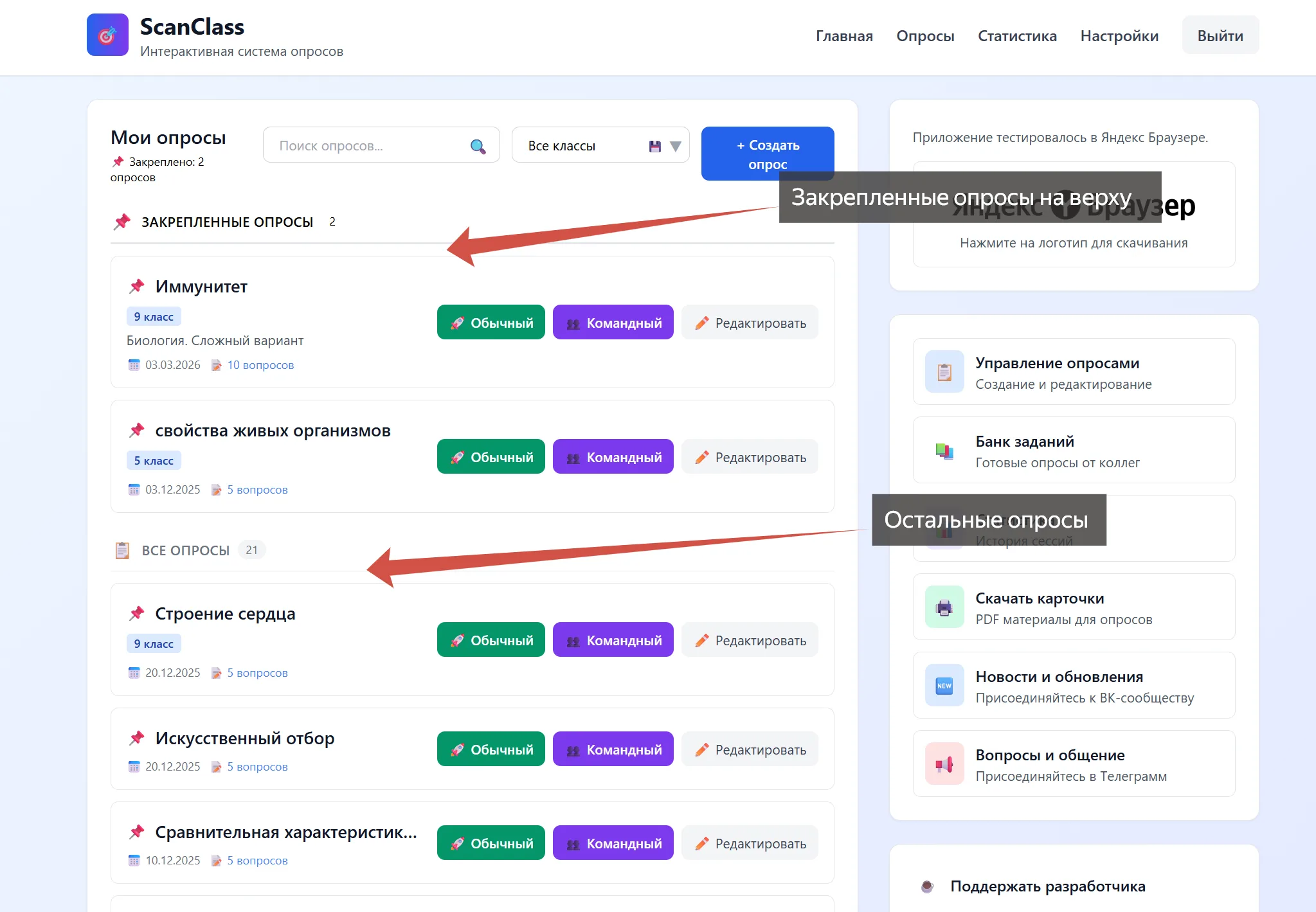The image size is (1316, 912).
Task: Click the Банк заданий books icon
Action: click(944, 451)
